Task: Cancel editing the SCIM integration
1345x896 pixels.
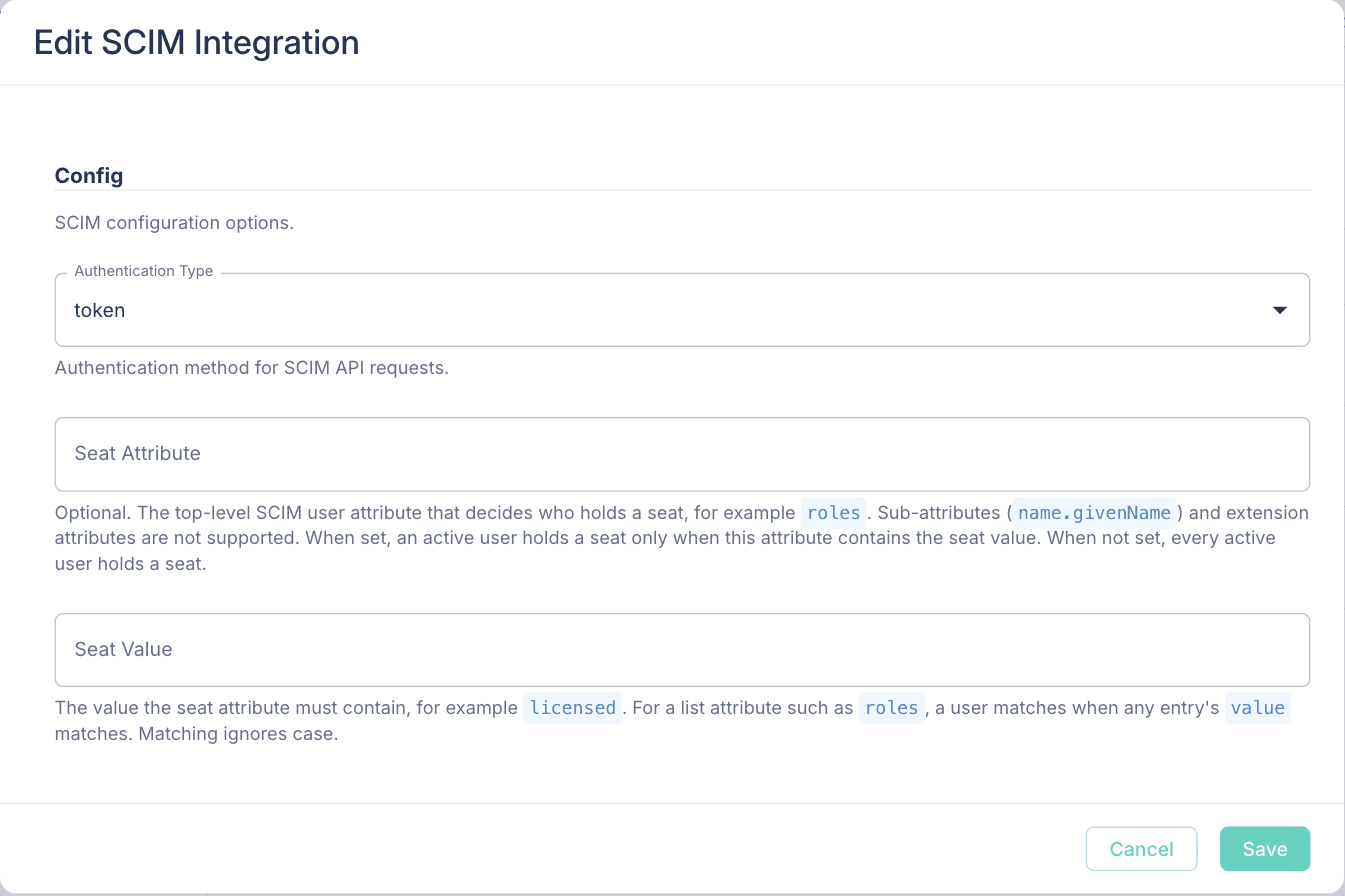Action: pos(1141,849)
